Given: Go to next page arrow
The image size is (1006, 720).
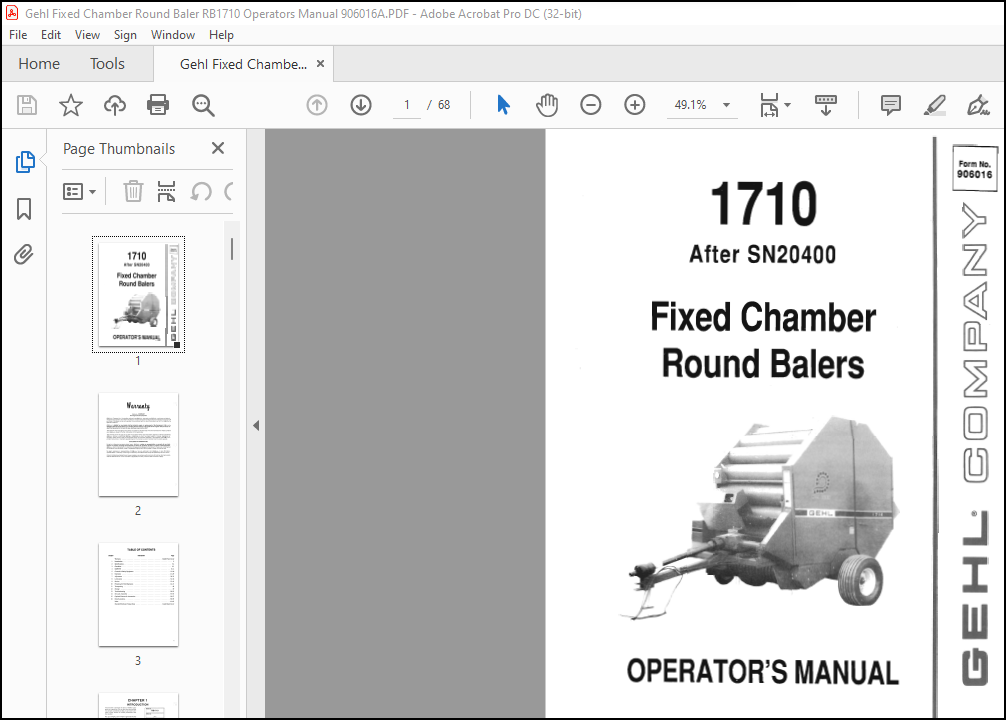Looking at the screenshot, I should pos(361,105).
